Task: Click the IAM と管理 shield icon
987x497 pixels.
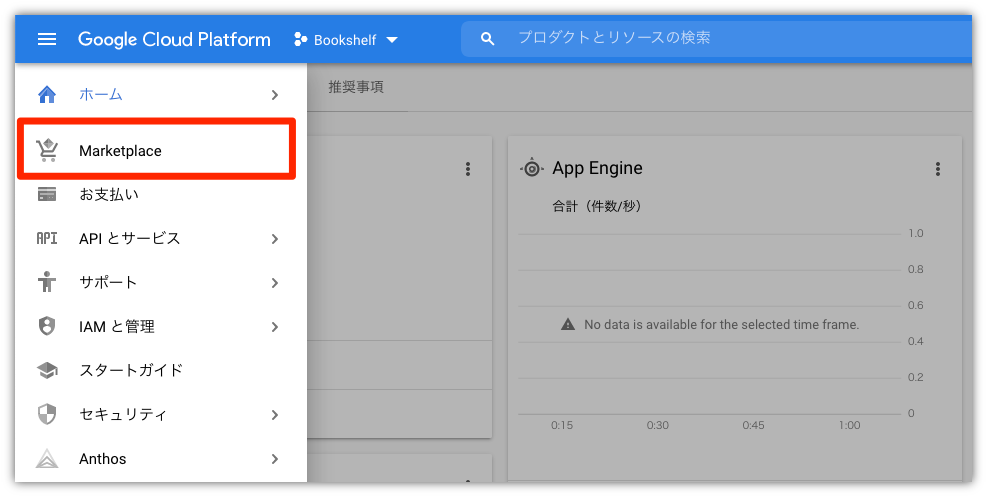Action: click(x=47, y=327)
